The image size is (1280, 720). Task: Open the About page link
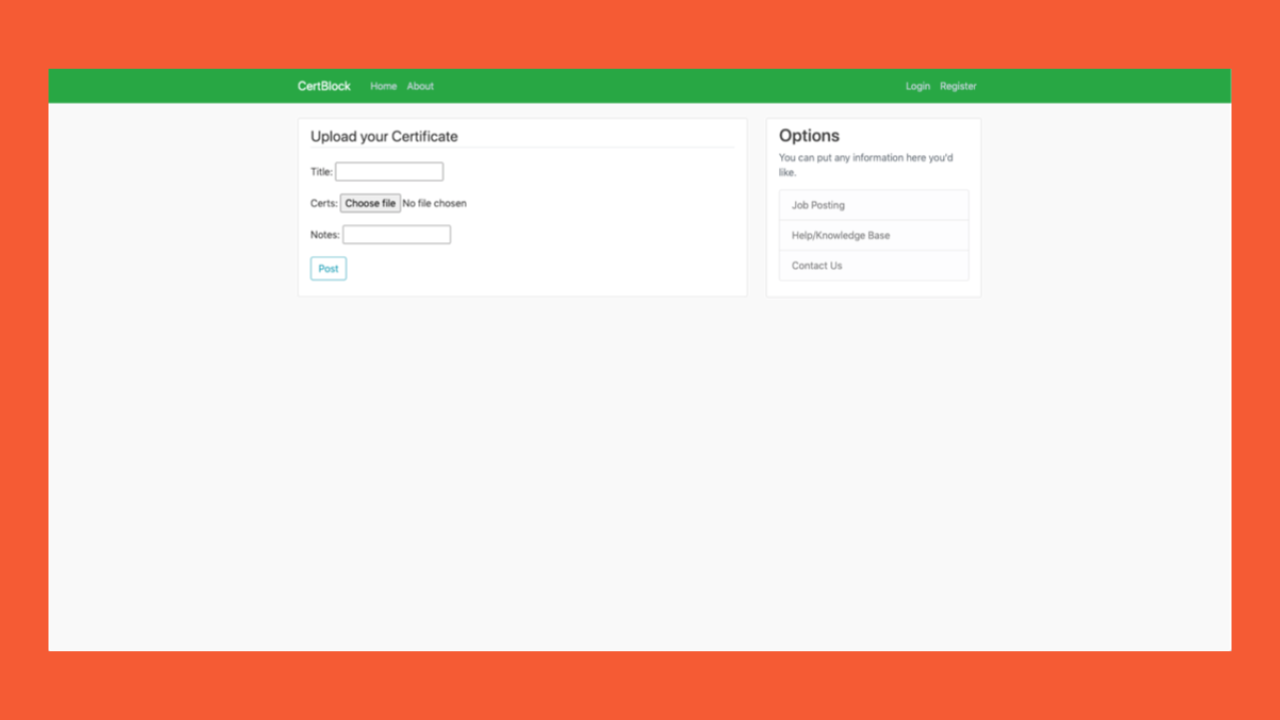(x=420, y=86)
